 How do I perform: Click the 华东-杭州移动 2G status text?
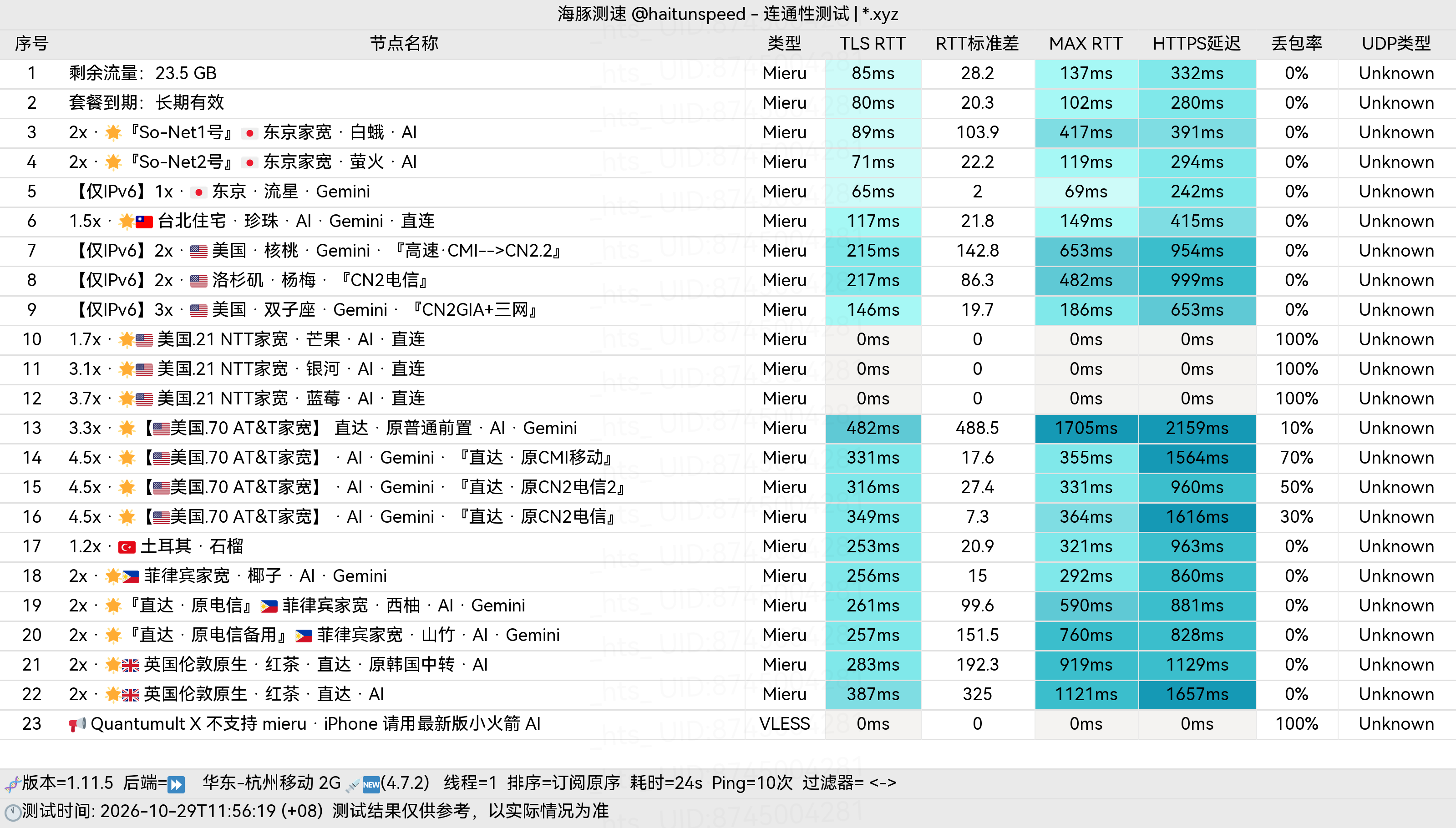(271, 783)
